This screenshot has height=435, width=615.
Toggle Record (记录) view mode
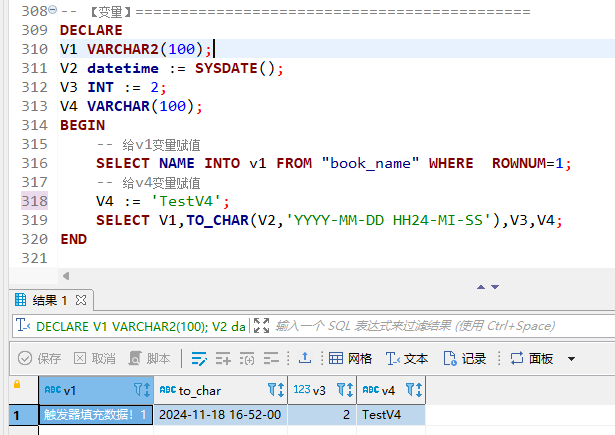click(465, 358)
